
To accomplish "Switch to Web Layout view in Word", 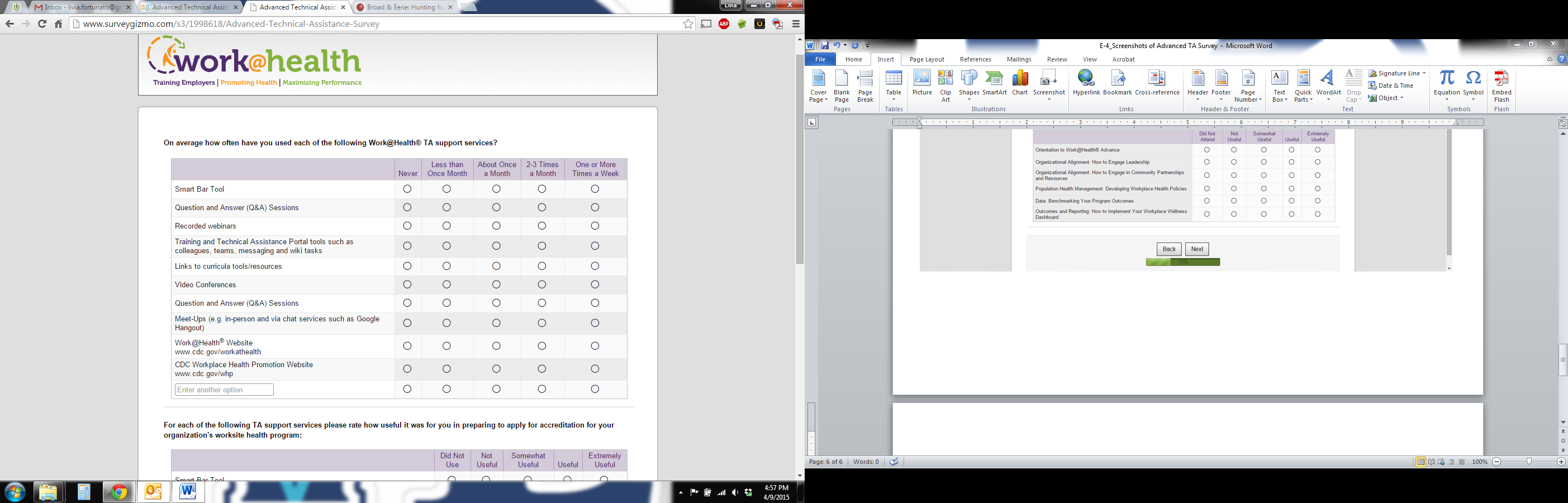I will point(1441,462).
